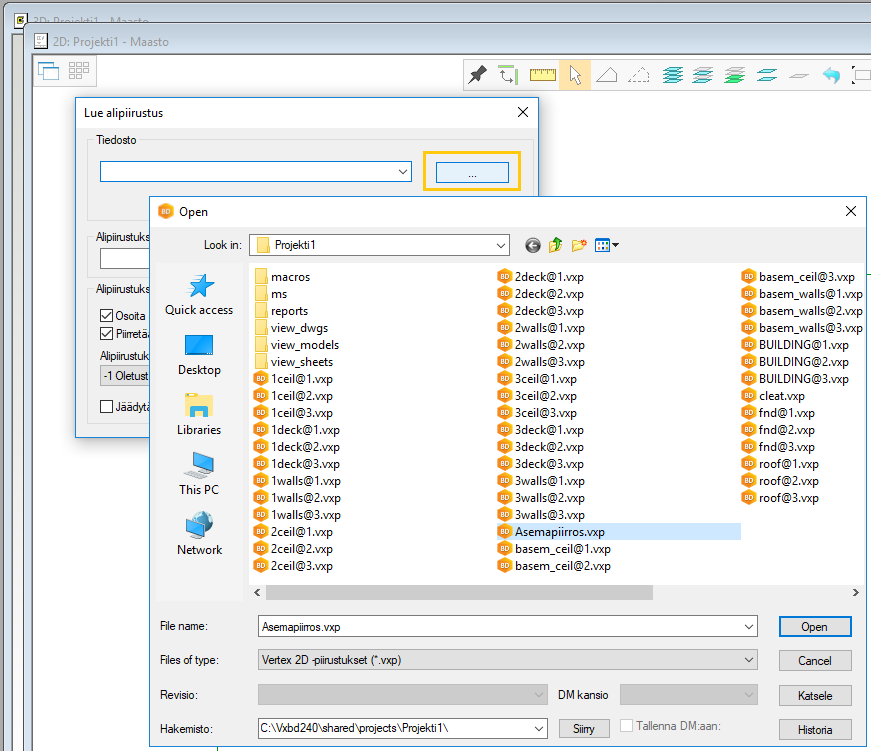Open the Files of type dropdown

748,660
